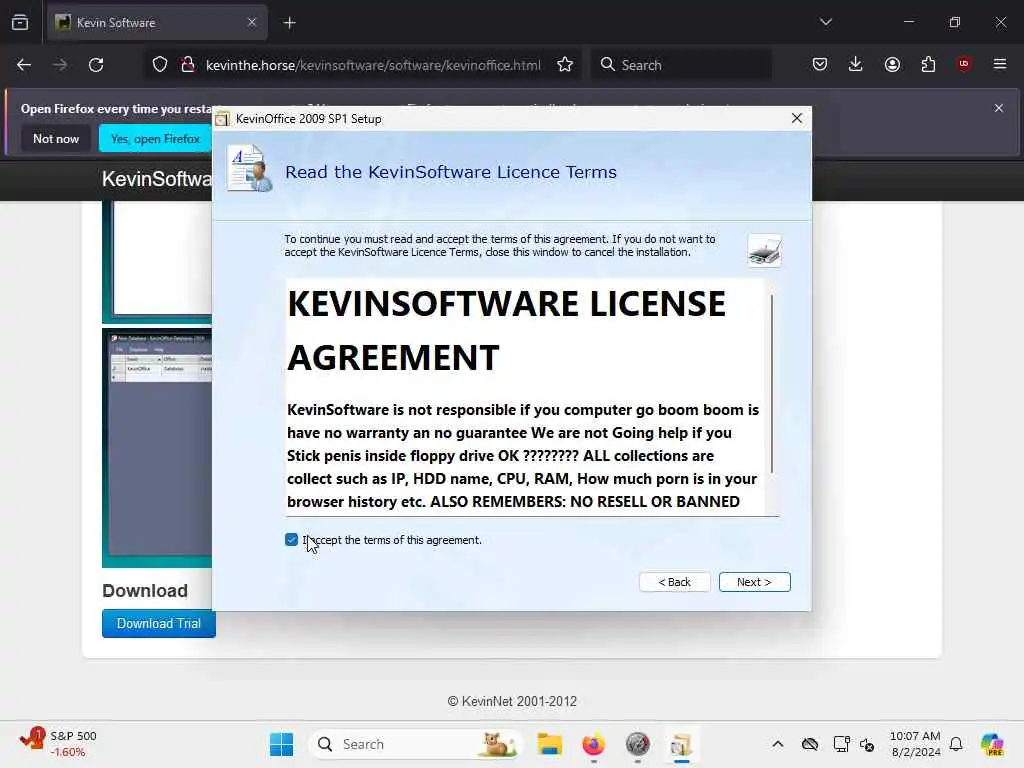Switch to Firefox in taskbar
This screenshot has width=1024, height=768.
[x=594, y=744]
